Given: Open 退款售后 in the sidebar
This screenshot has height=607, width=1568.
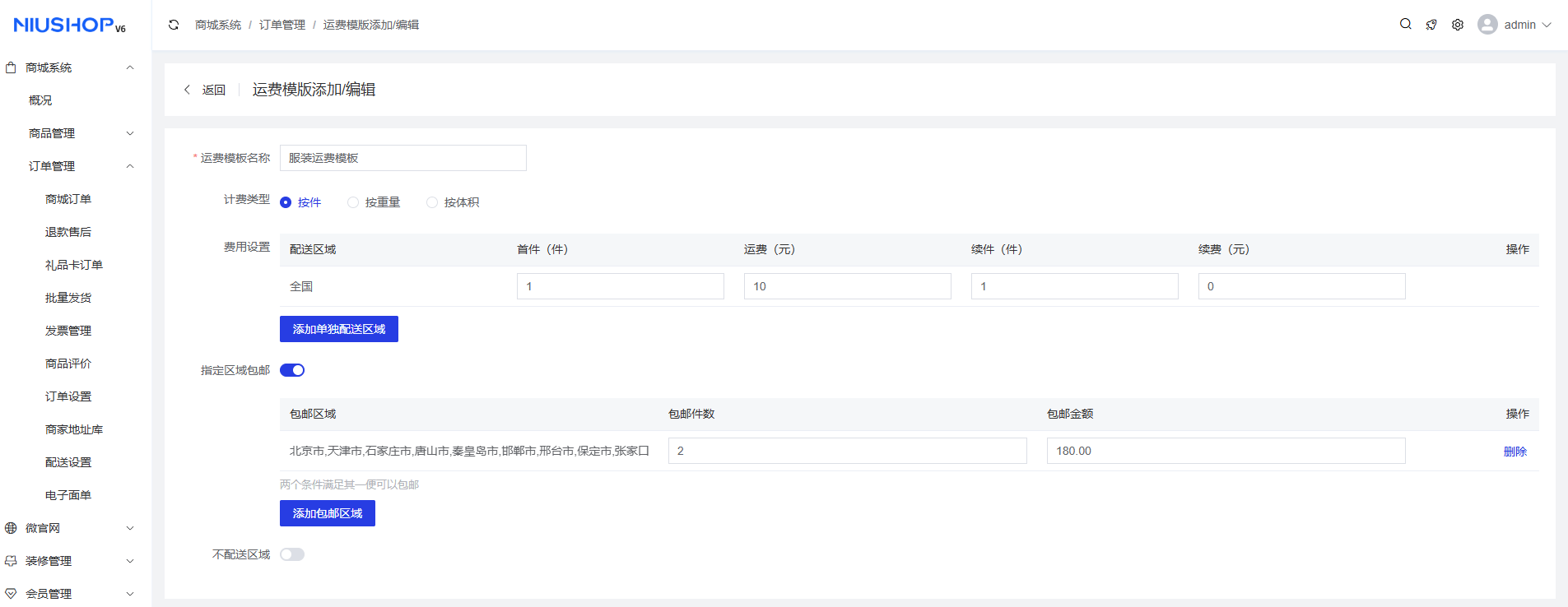Looking at the screenshot, I should coord(68,232).
